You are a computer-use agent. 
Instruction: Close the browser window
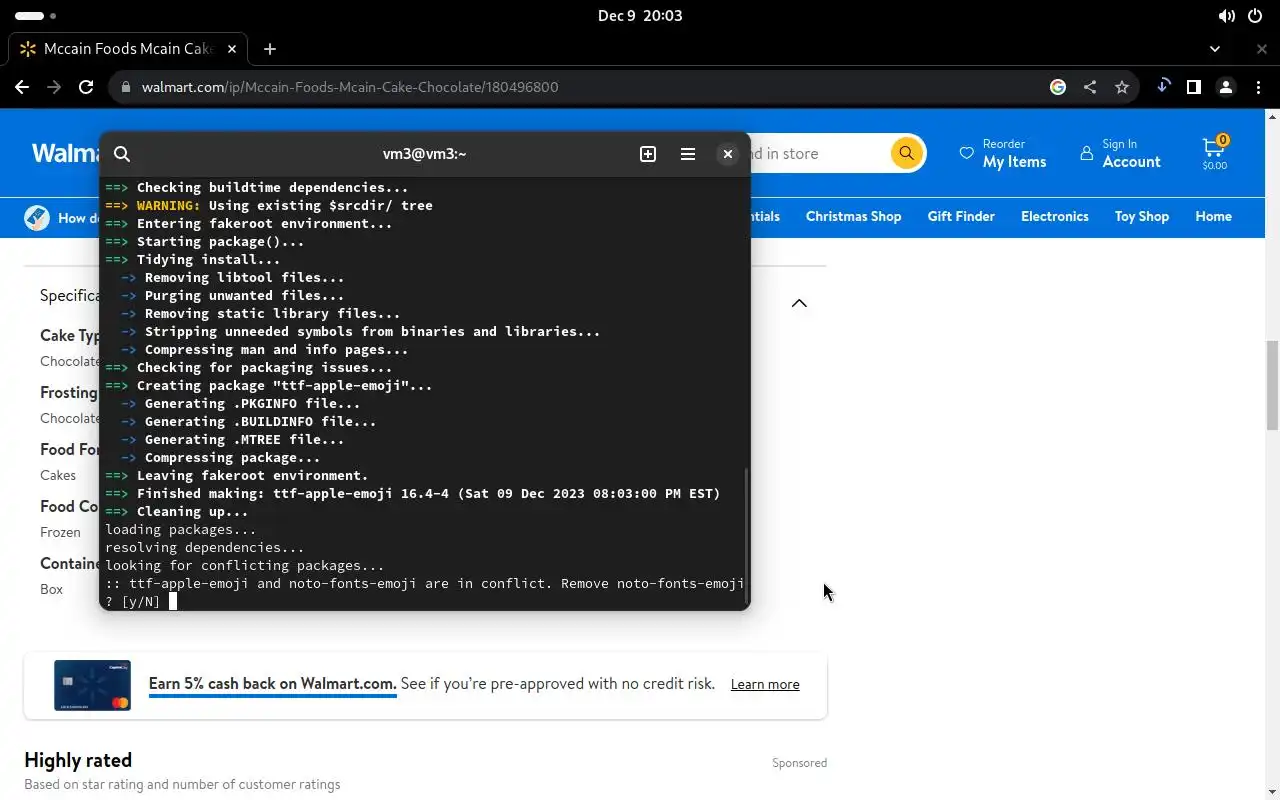point(1262,48)
